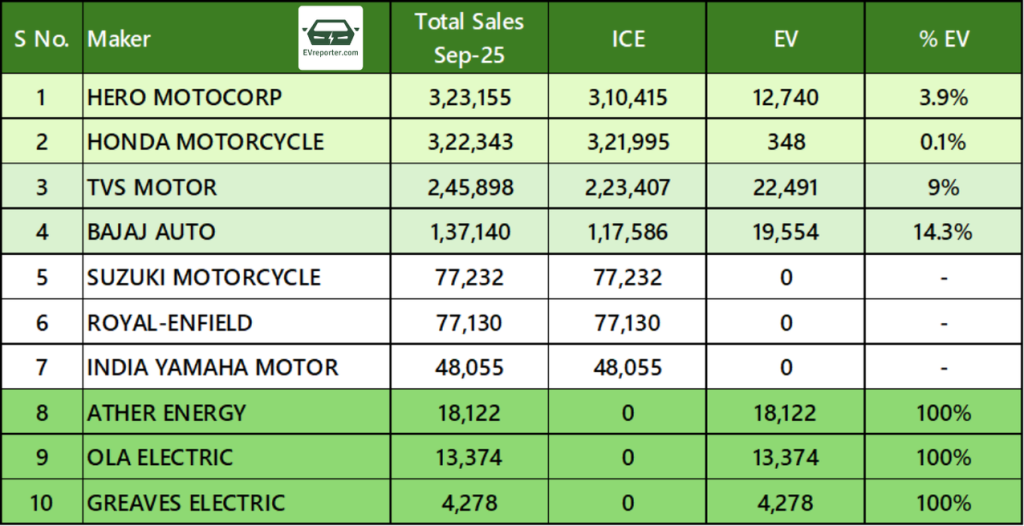
Task: Click SUZUKI MOTORCYCLE maker cell
Action: (x=204, y=277)
